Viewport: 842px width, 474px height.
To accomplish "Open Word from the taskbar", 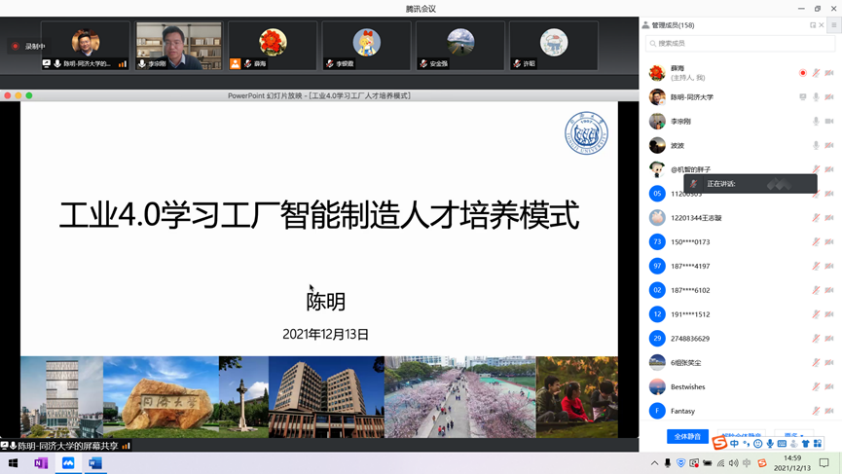I will [x=95, y=464].
